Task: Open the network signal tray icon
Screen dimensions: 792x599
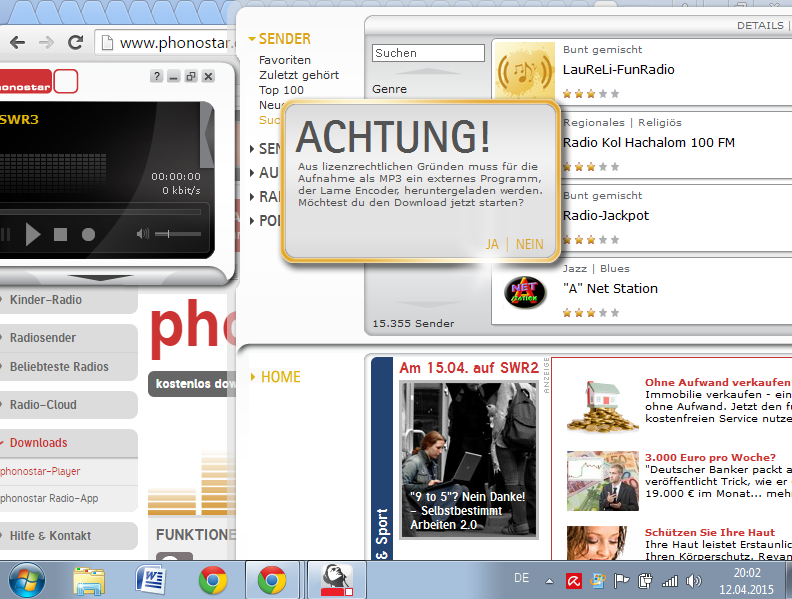Action: coord(670,581)
